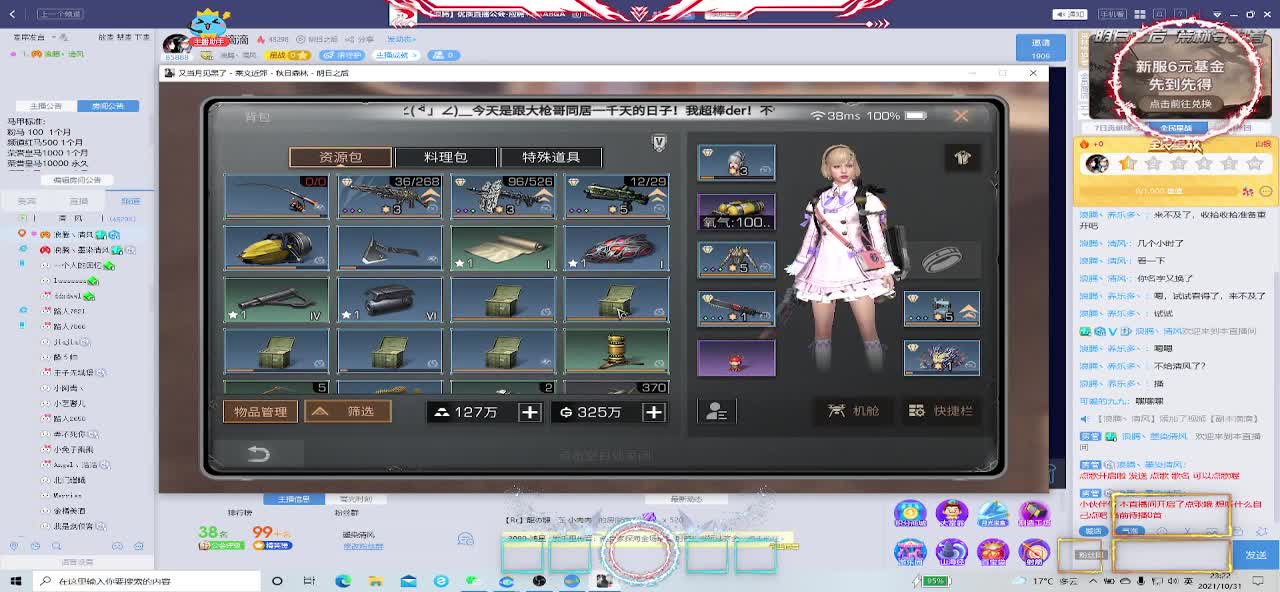Switch to the 房间公告 tab
This screenshot has height=592, width=1280.
click(108, 106)
